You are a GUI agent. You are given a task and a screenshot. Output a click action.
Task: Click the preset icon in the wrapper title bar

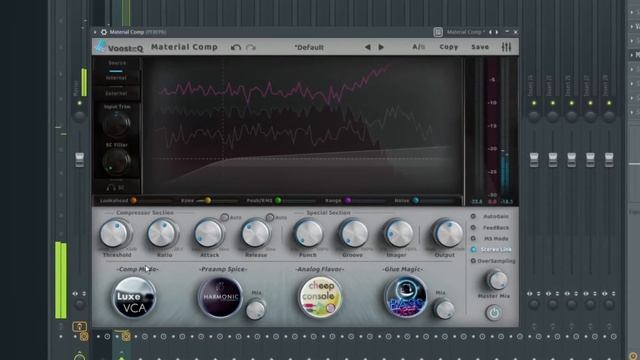coord(438,32)
